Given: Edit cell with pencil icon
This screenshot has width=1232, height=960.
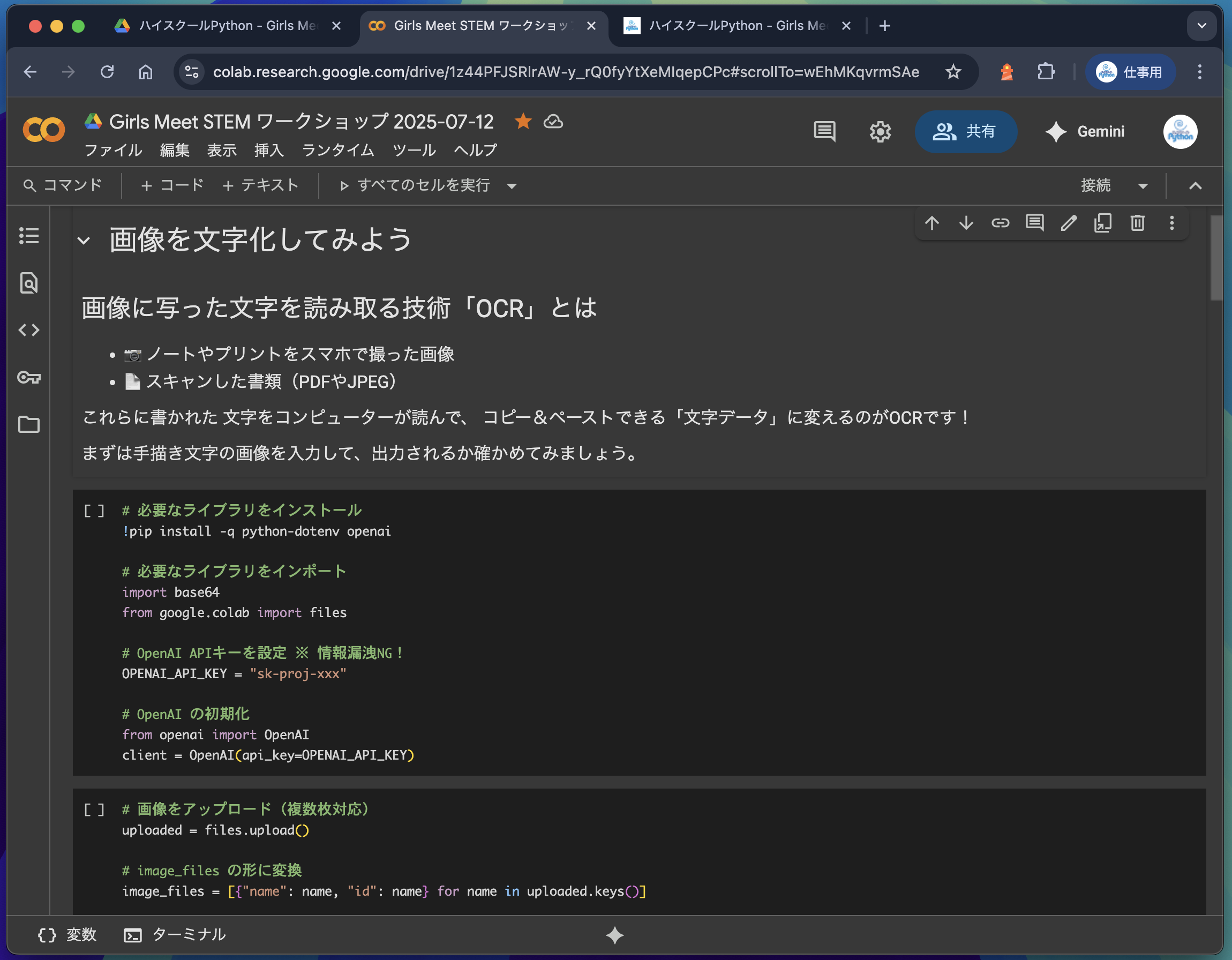Looking at the screenshot, I should tap(1069, 223).
